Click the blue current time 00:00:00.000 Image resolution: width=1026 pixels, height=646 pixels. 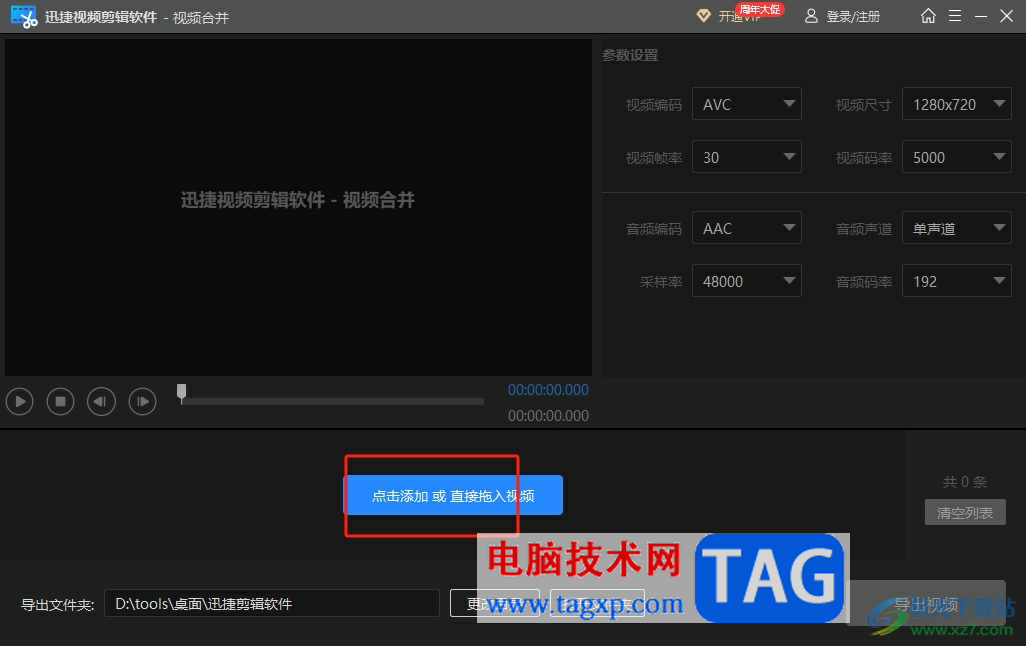point(548,390)
